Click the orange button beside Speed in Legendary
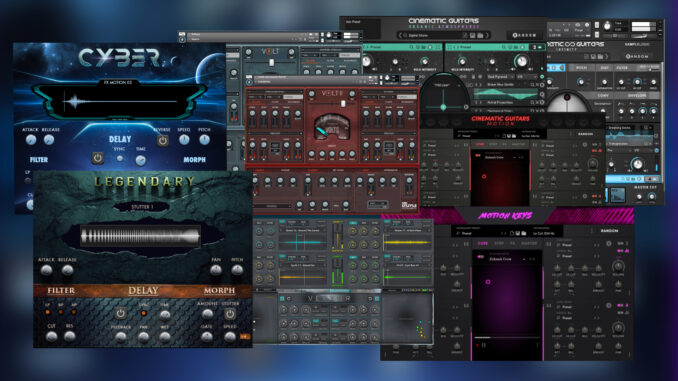This screenshot has height=381, width=678. pos(244,336)
